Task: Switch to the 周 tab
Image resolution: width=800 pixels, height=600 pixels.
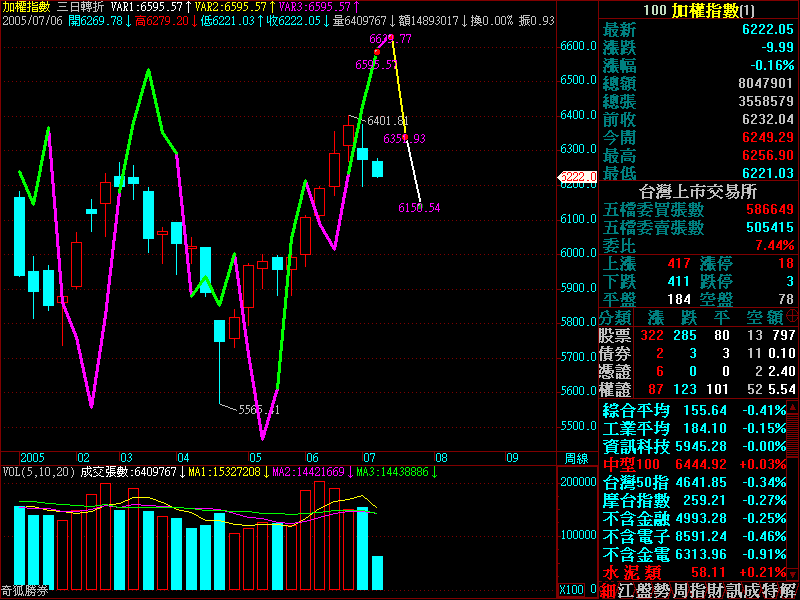Action: click(x=680, y=591)
